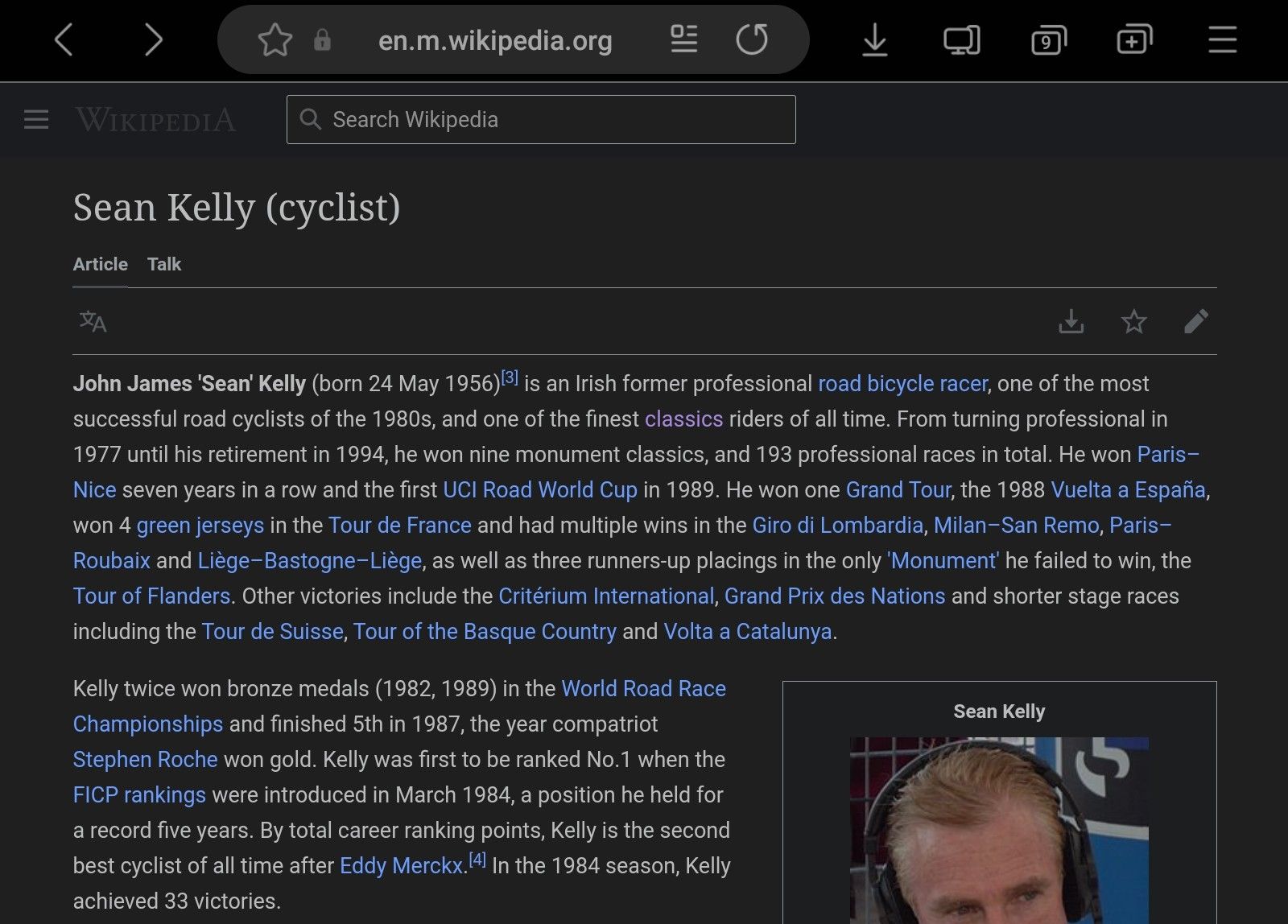Open Sean Kelly's infobox photo
1288x924 pixels.
[x=999, y=829]
